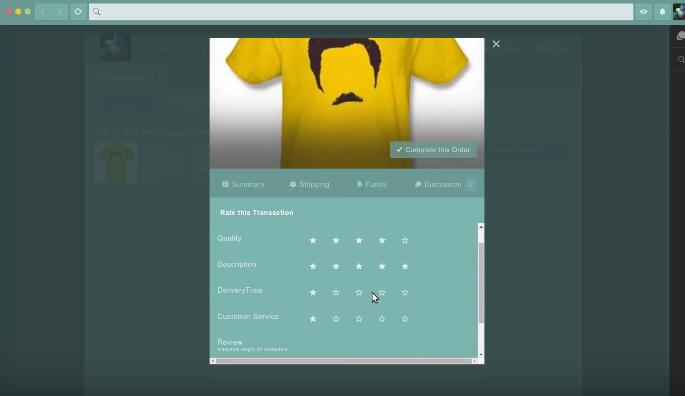Screen dimensions: 685x396
Task: Set DeliveryTime rating to two stars
Action: click(336, 292)
